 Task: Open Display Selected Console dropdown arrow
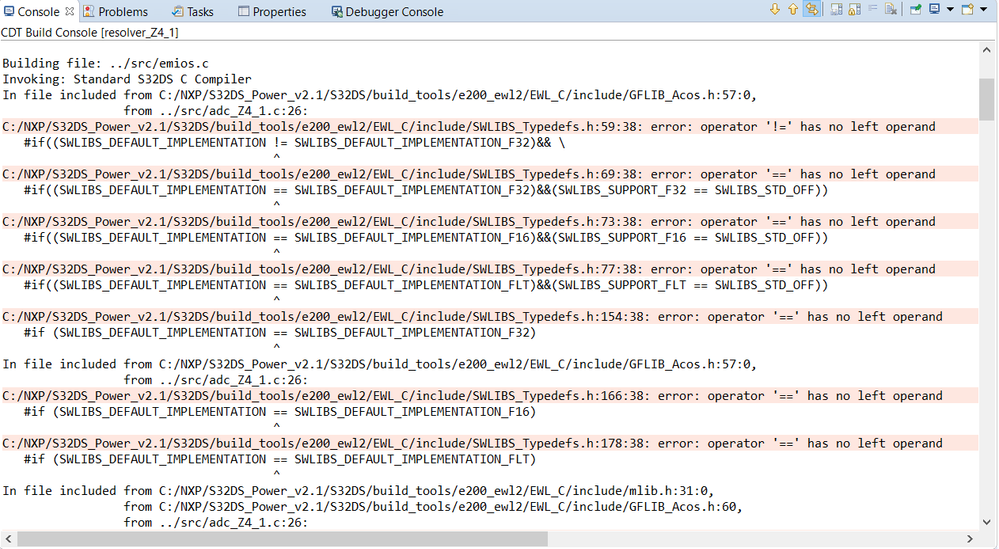(950, 10)
